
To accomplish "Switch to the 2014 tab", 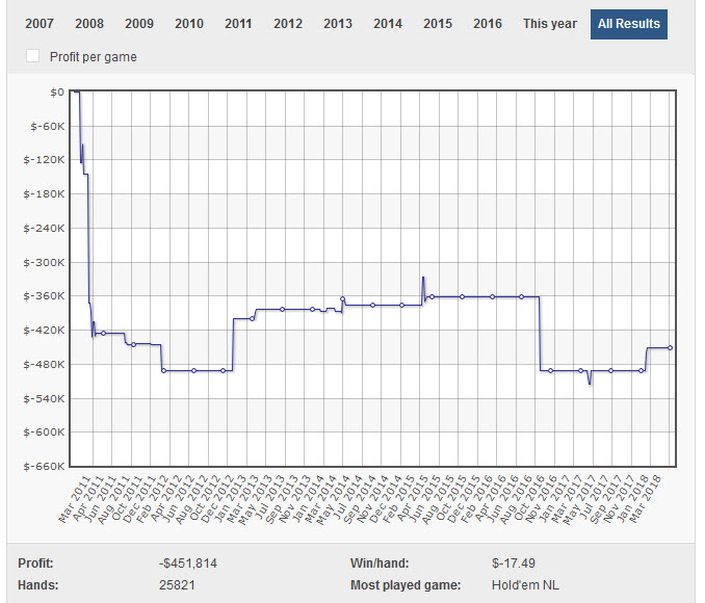I will 387,24.
